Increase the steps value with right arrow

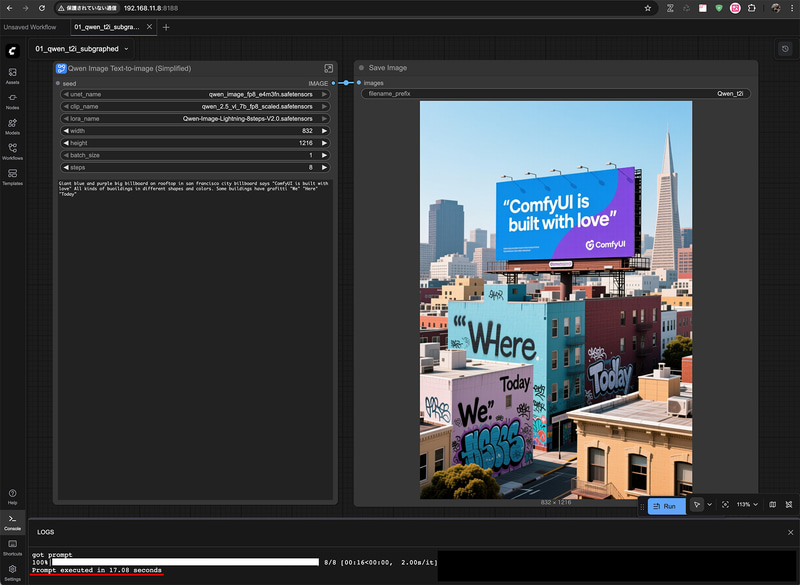(324, 168)
